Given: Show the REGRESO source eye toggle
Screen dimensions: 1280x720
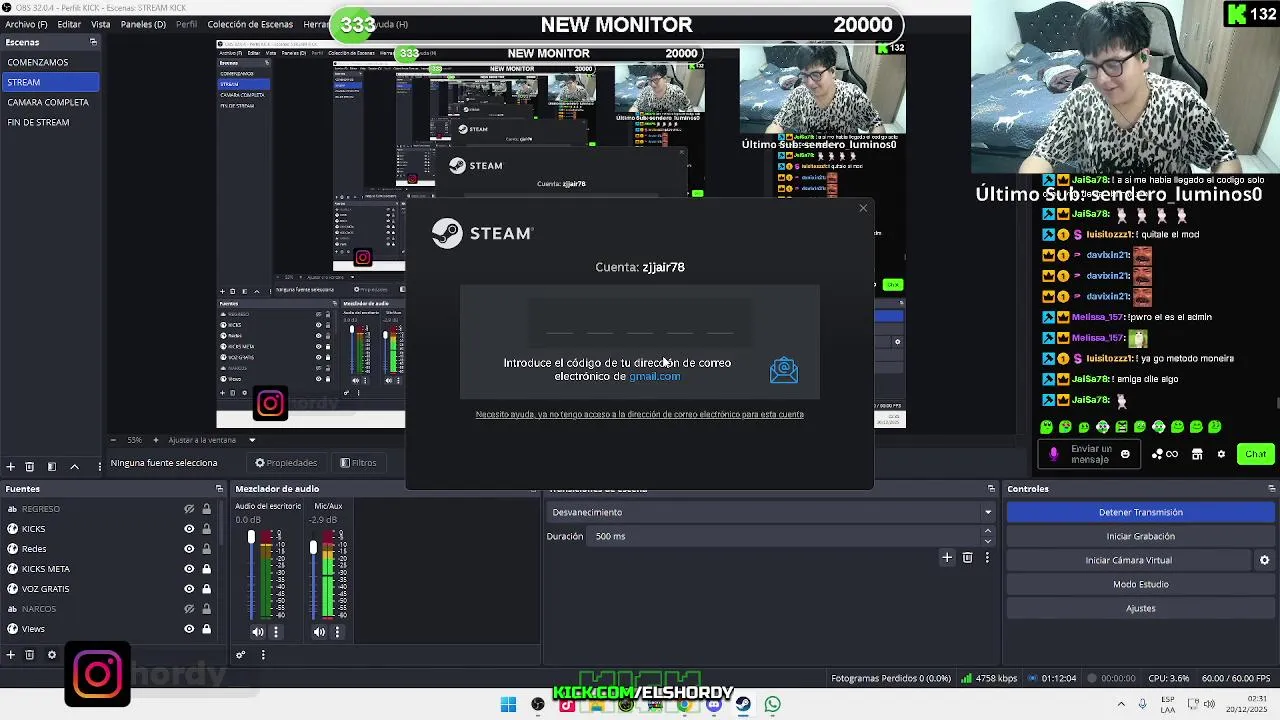Looking at the screenshot, I should pyautogui.click(x=189, y=509).
